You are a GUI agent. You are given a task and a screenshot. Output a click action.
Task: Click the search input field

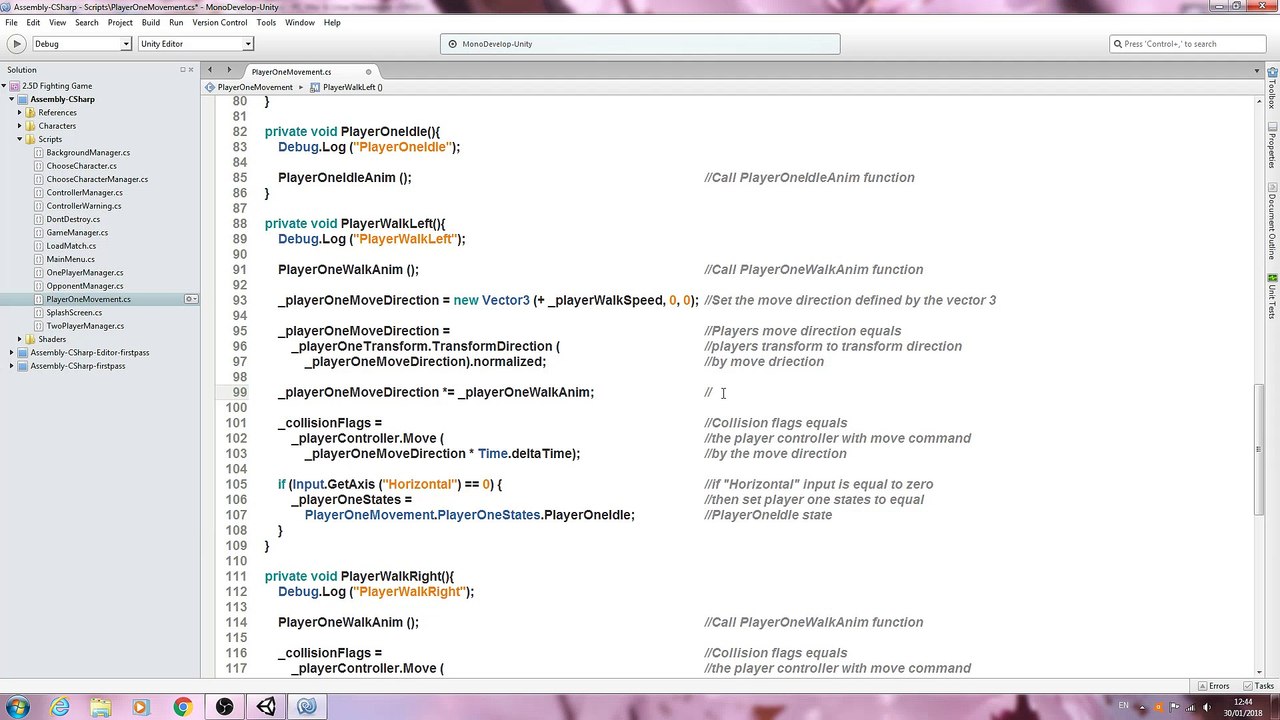[x=1188, y=44]
